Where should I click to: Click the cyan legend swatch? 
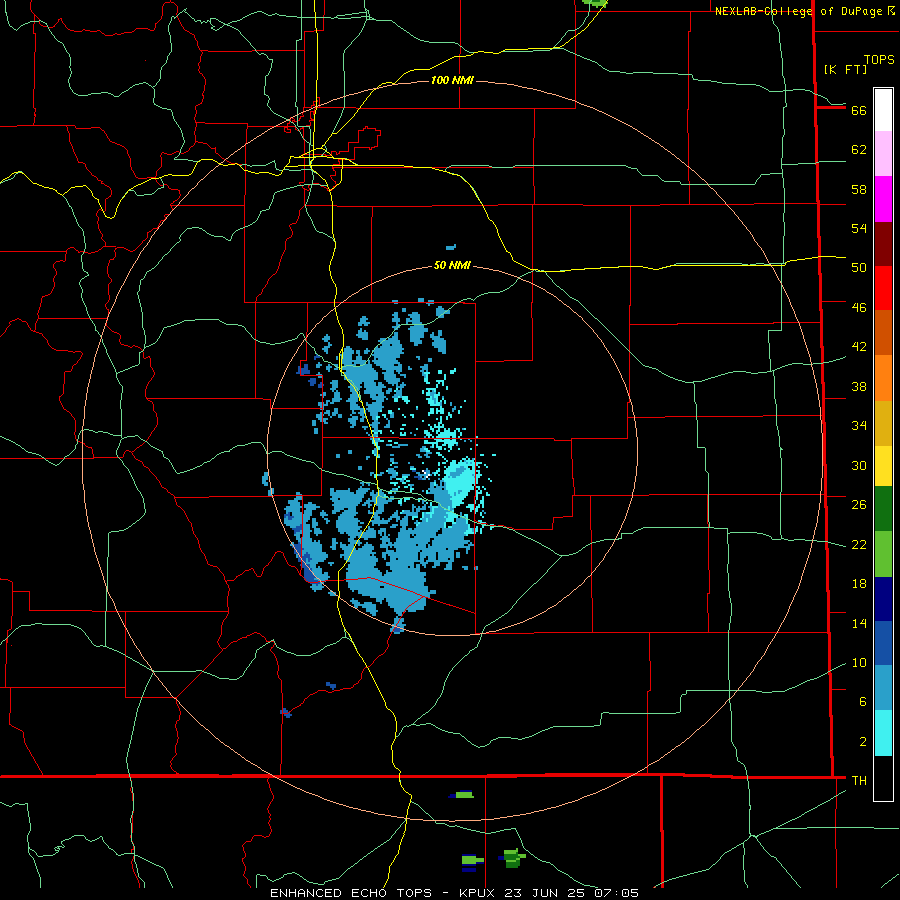[883, 733]
